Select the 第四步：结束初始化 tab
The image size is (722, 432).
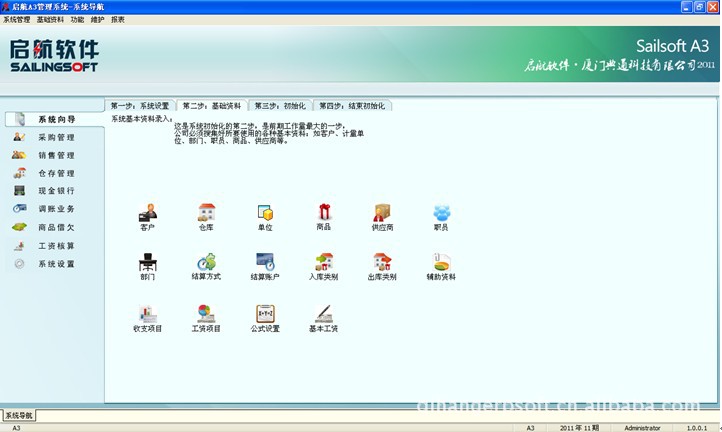352,105
